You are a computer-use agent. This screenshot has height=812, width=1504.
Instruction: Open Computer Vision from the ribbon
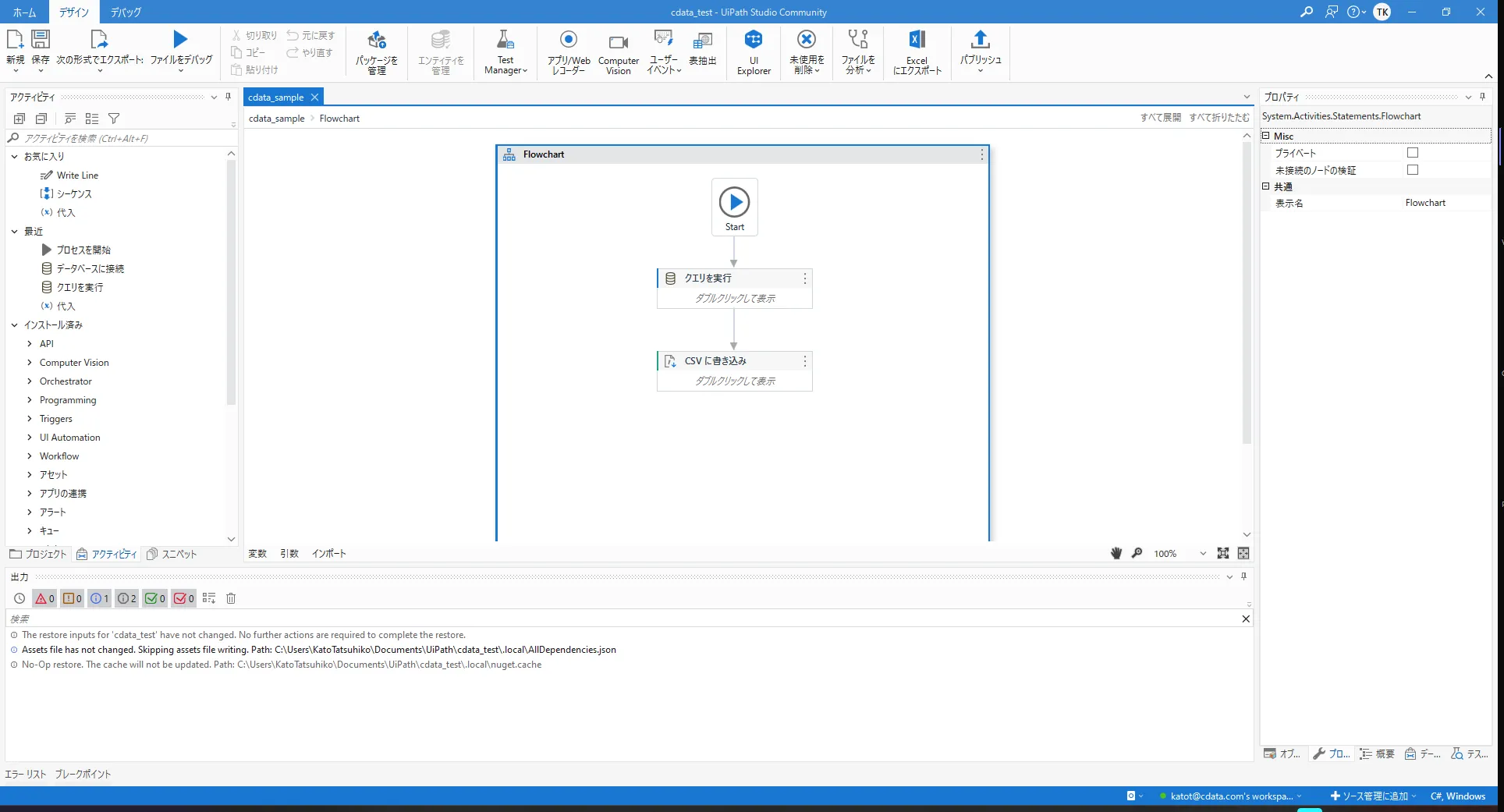click(x=618, y=51)
